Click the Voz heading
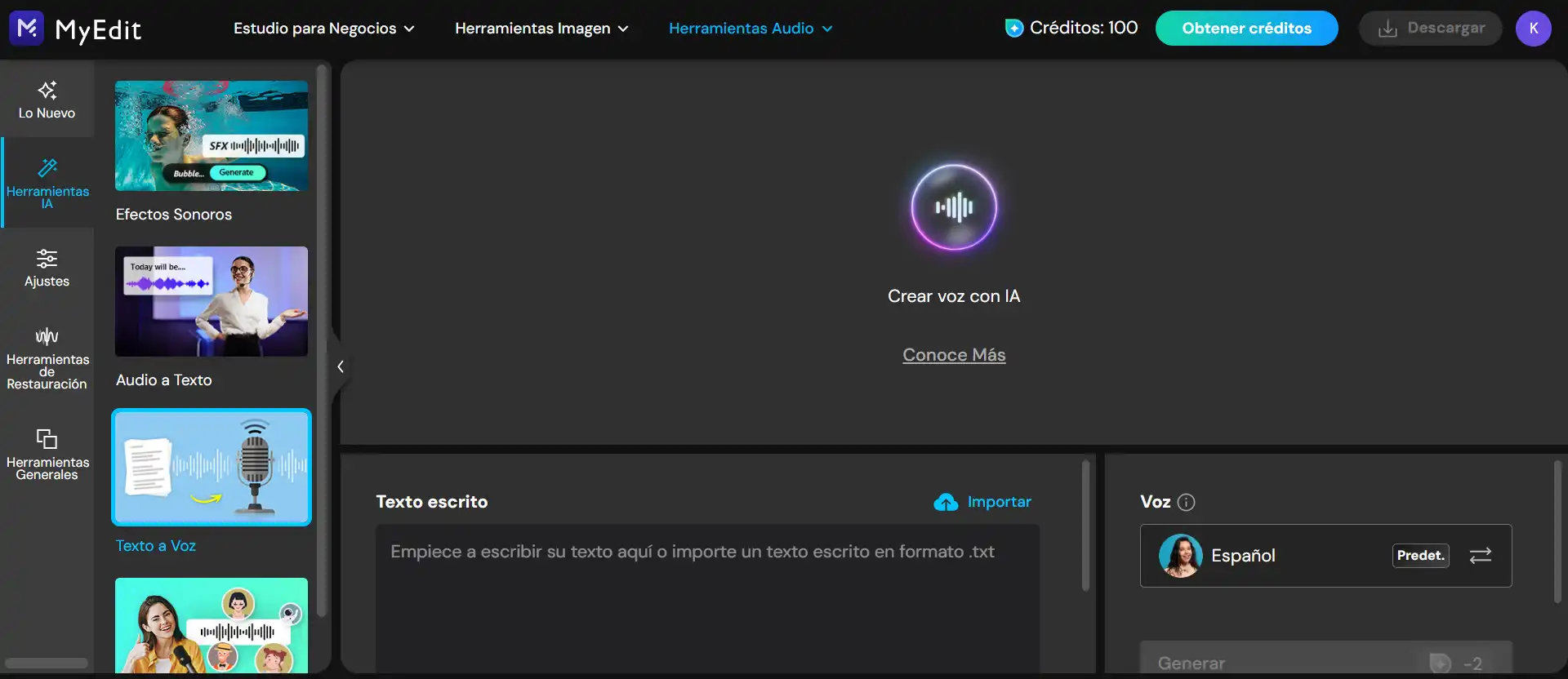The image size is (1568, 679). coord(1156,502)
